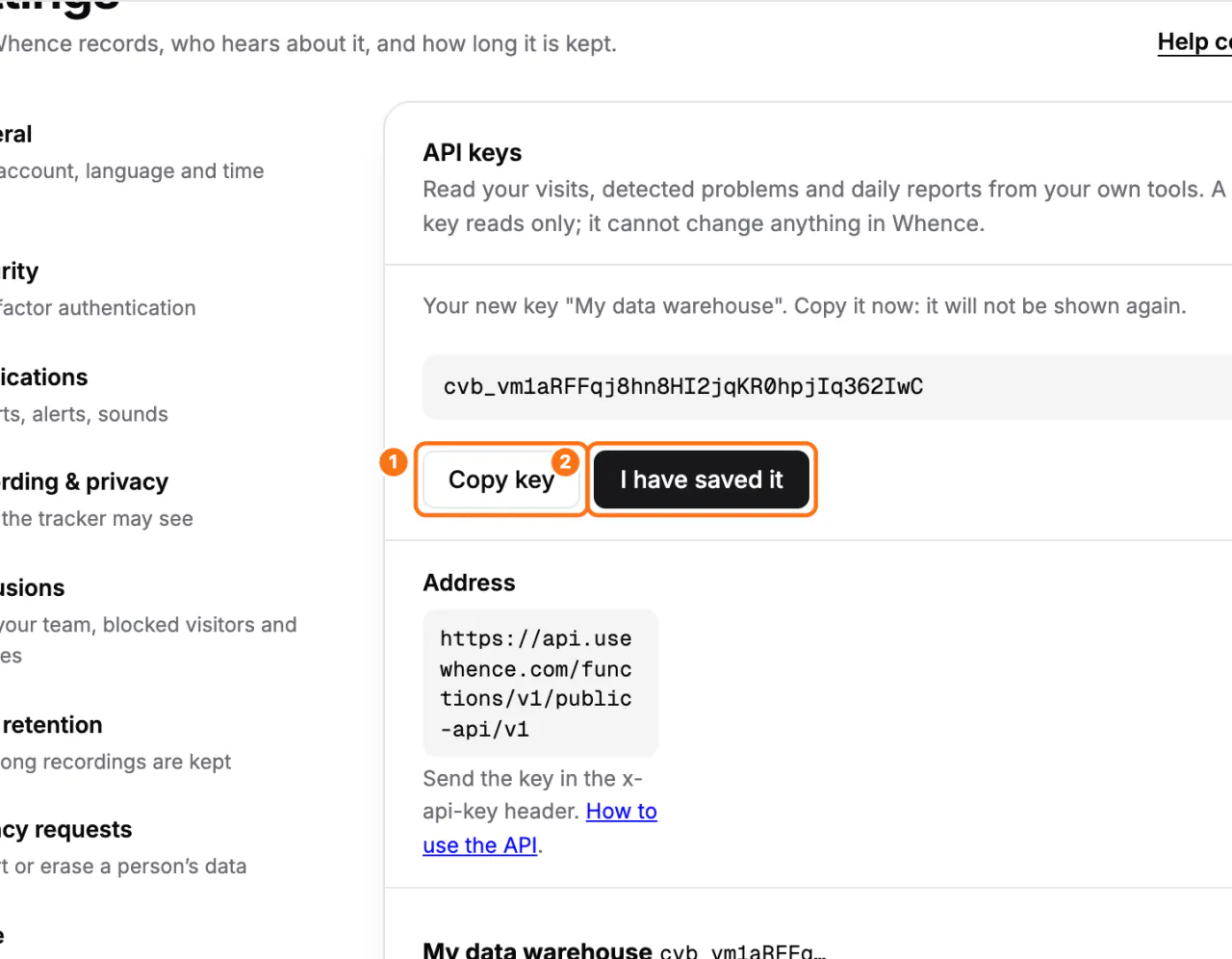The height and width of the screenshot is (959, 1232).
Task: Open the section listing team and blocked visitors
Action: [148, 622]
